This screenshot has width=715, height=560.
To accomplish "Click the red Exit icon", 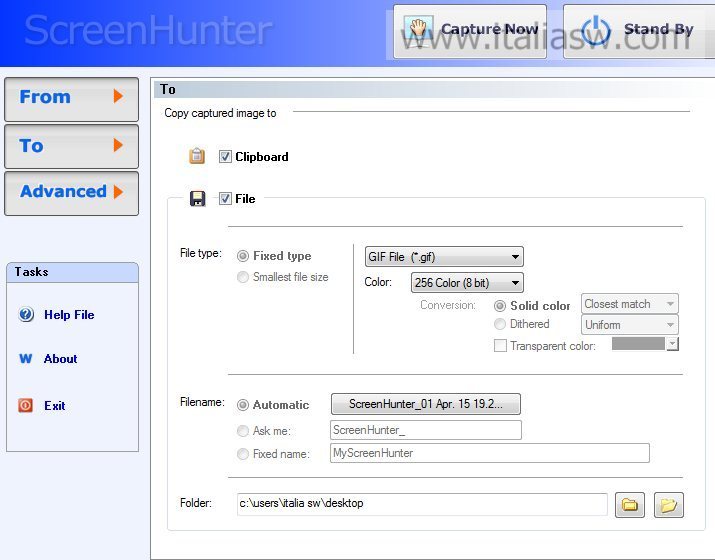I will [25, 405].
